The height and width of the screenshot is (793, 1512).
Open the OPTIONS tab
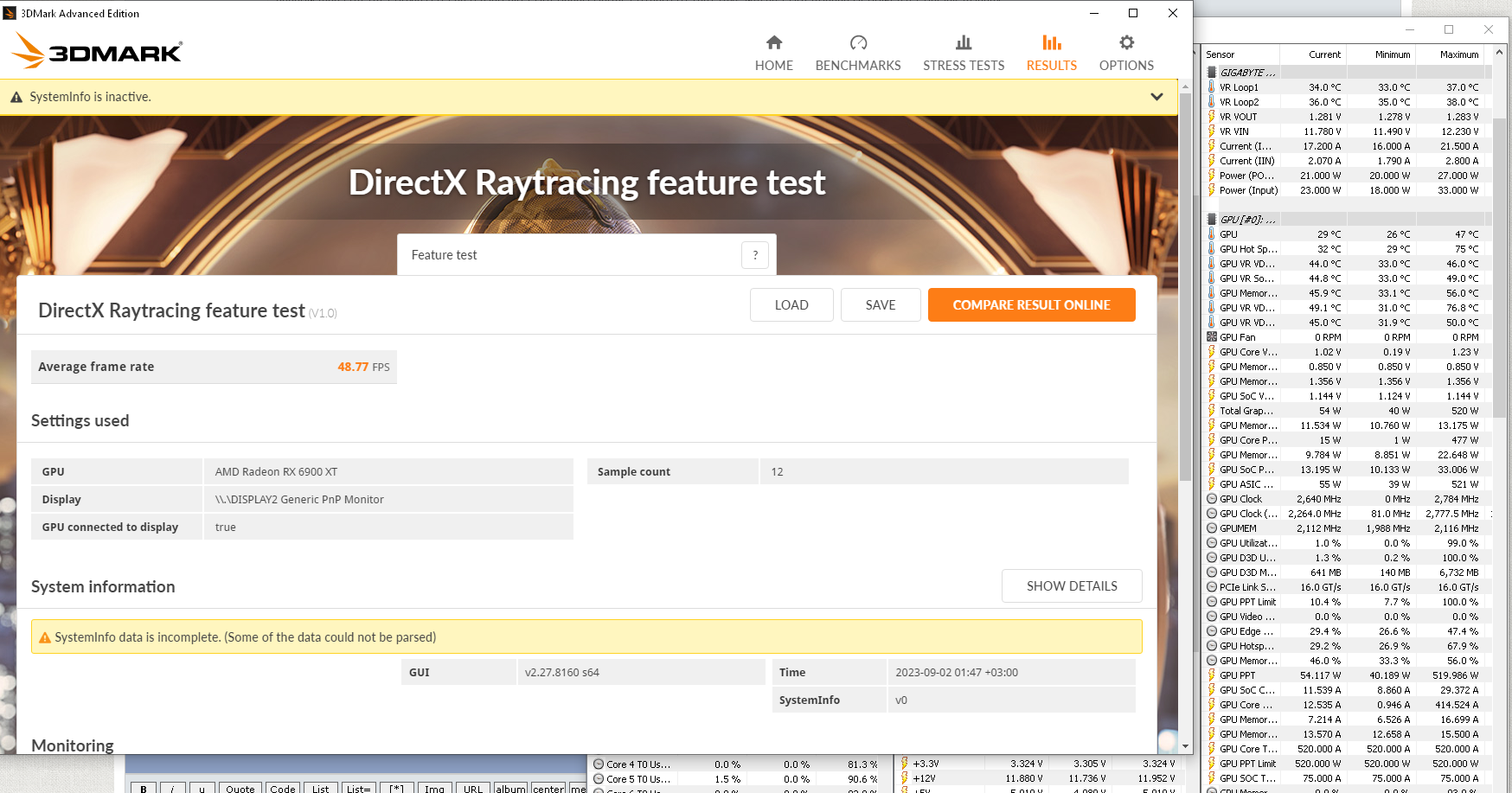[1126, 54]
